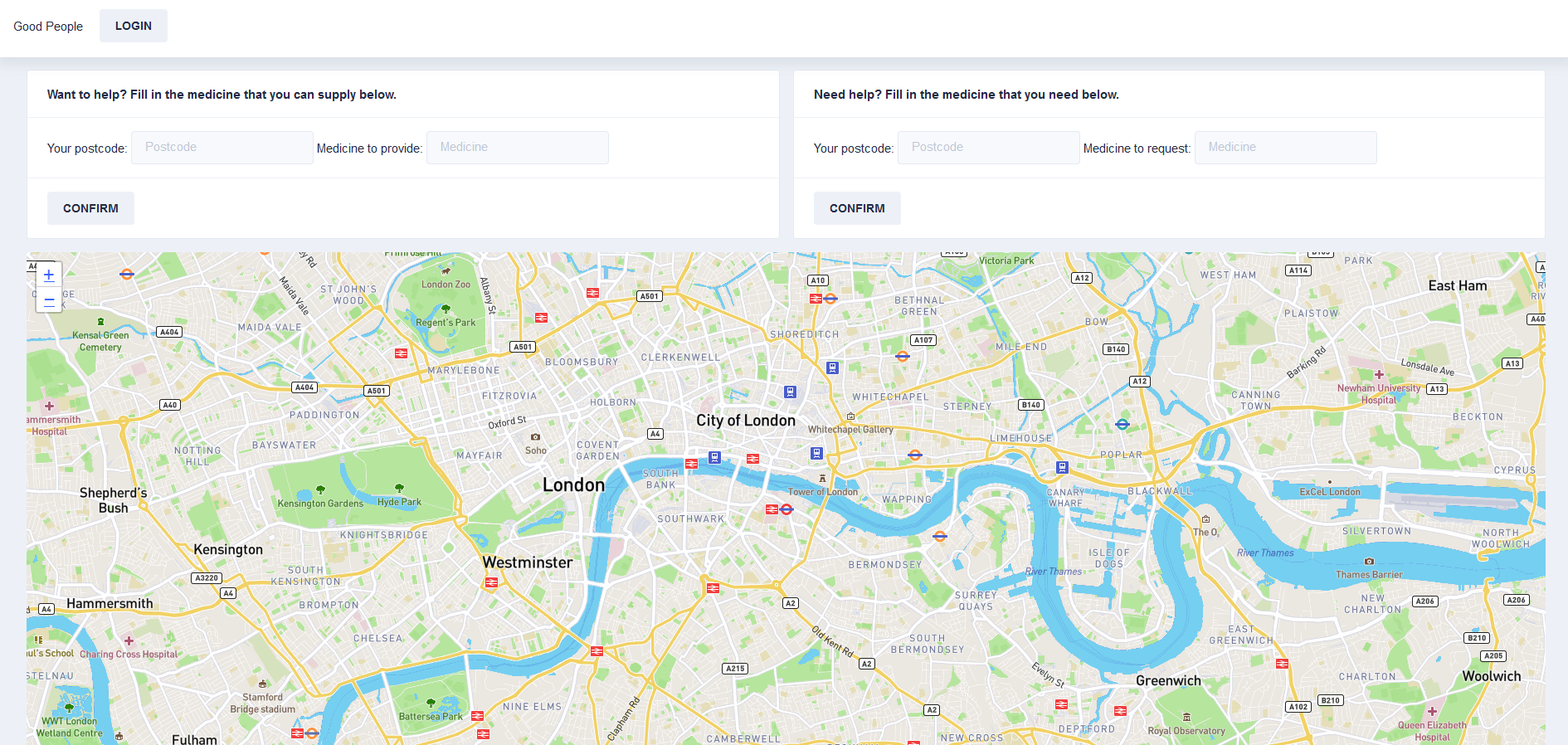Image resolution: width=1568 pixels, height=745 pixels.
Task: Click the Bethnal Green map label
Action: [919, 306]
